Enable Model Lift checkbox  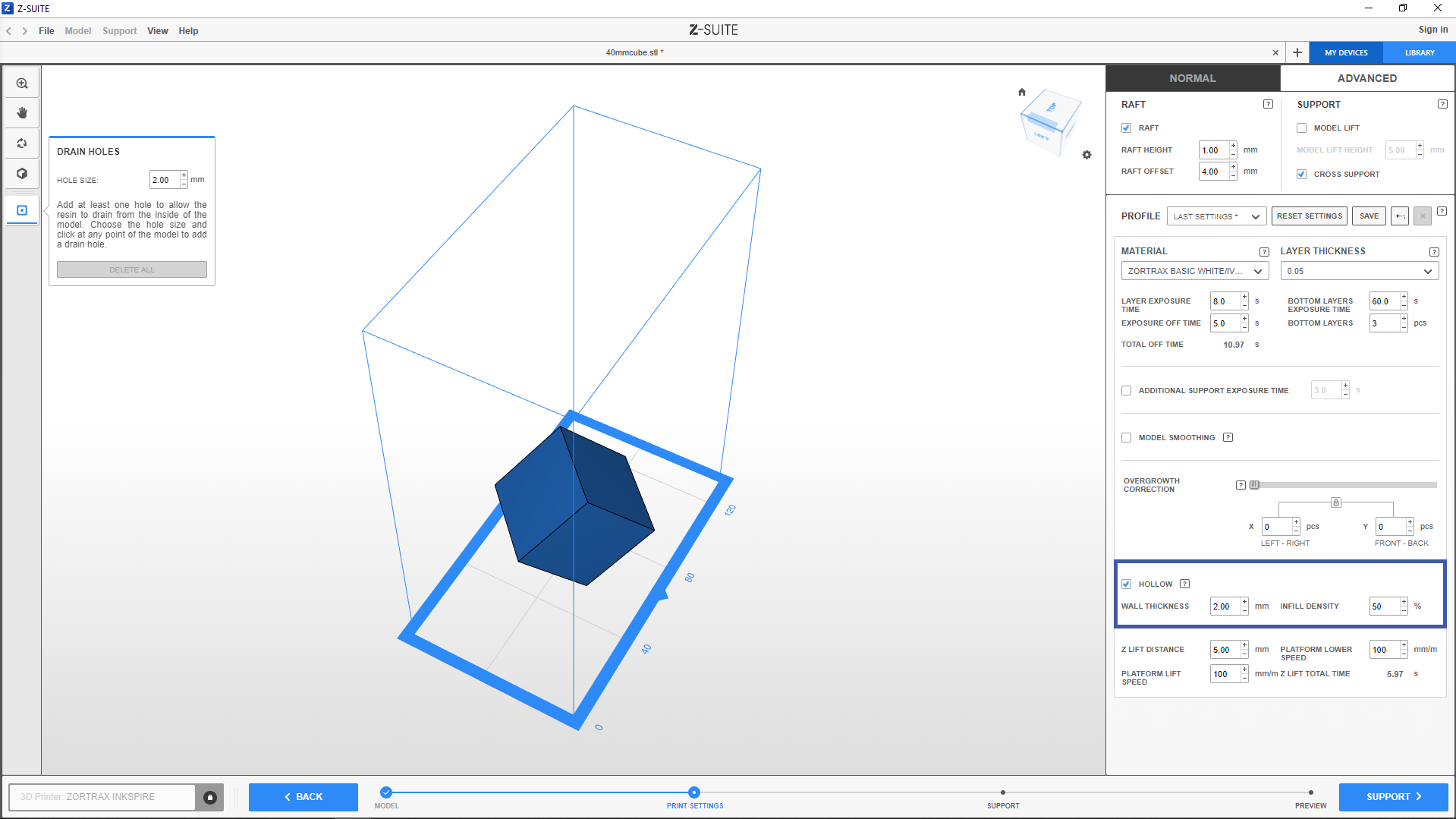(x=1301, y=128)
